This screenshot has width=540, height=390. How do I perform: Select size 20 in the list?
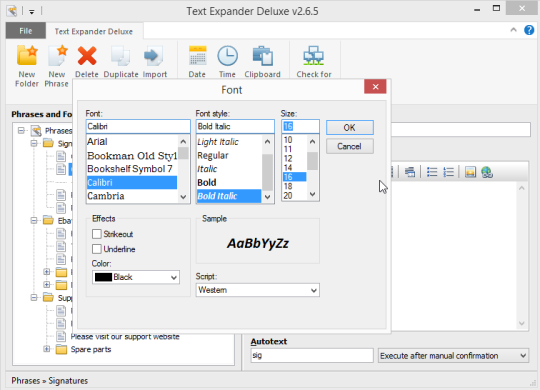[x=294, y=196]
